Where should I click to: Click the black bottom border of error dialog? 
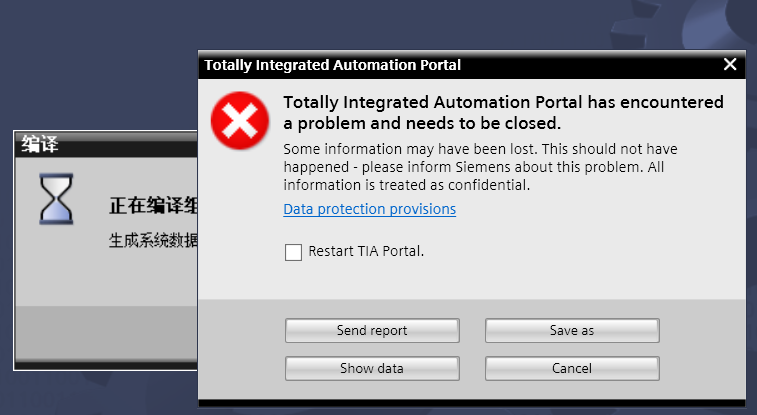(470, 403)
